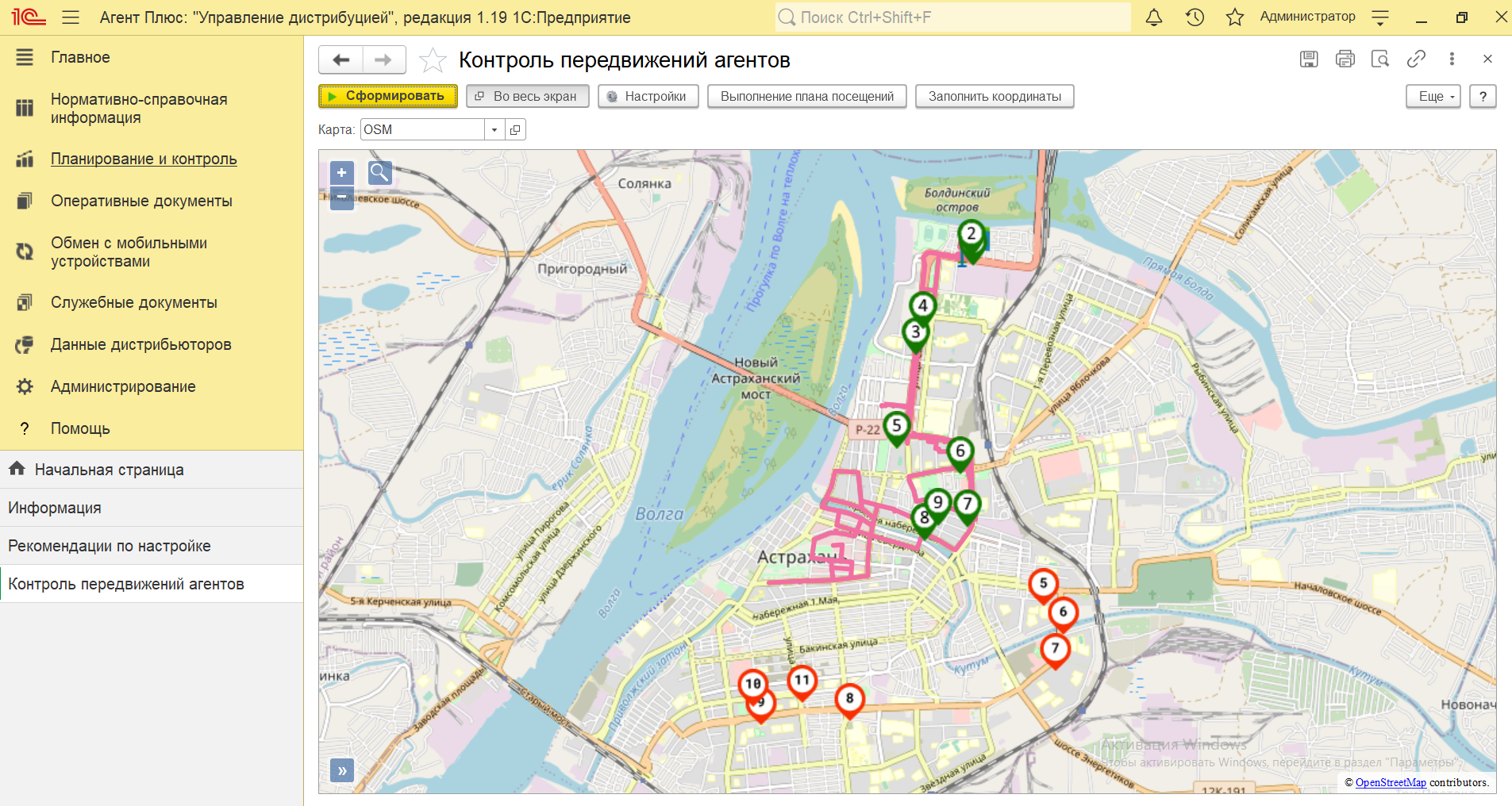The width and height of the screenshot is (1512, 806).
Task: Click the Карта OSM input field
Action: pos(422,129)
